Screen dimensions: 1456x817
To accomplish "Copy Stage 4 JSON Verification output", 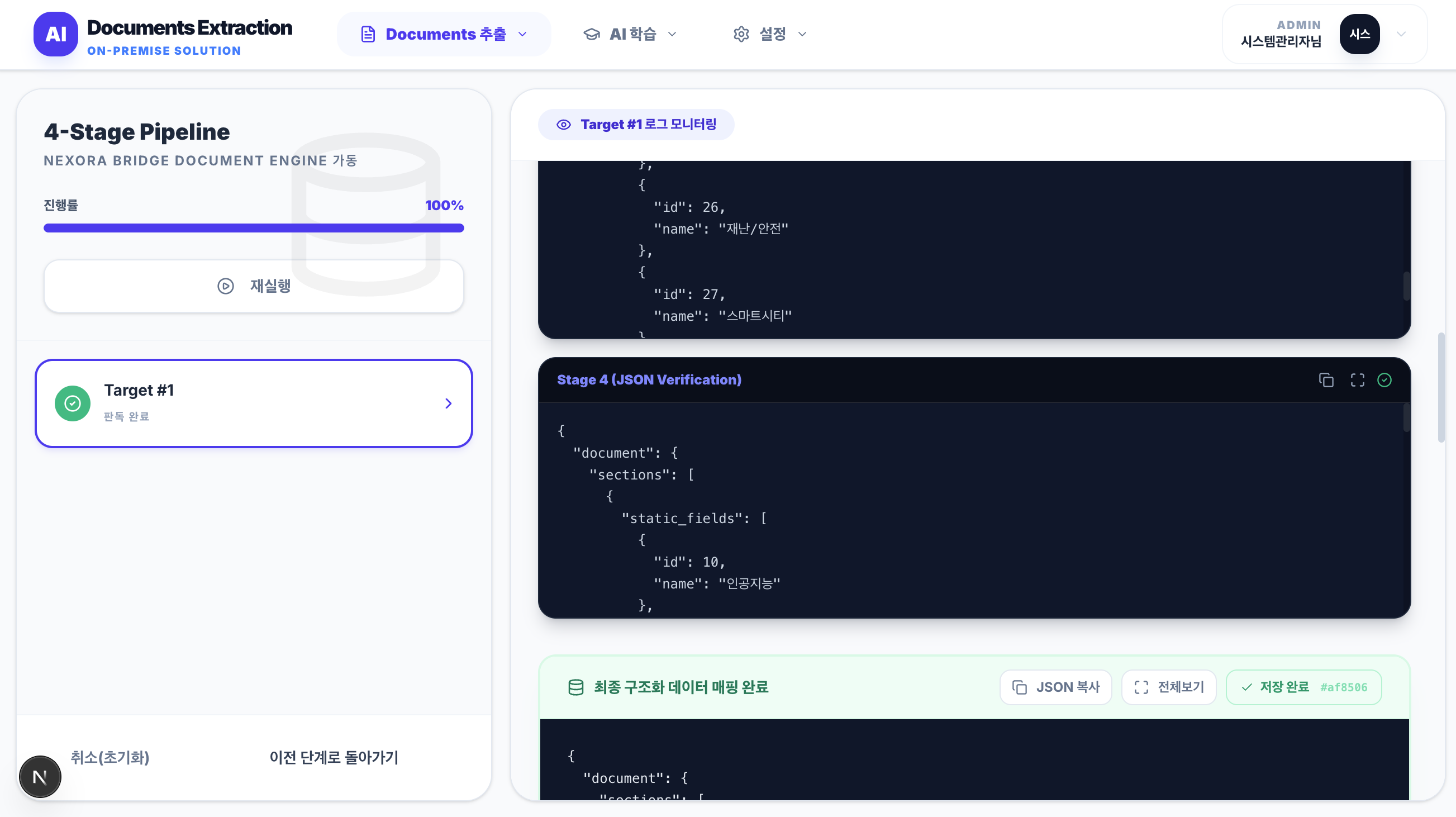I will [x=1326, y=380].
